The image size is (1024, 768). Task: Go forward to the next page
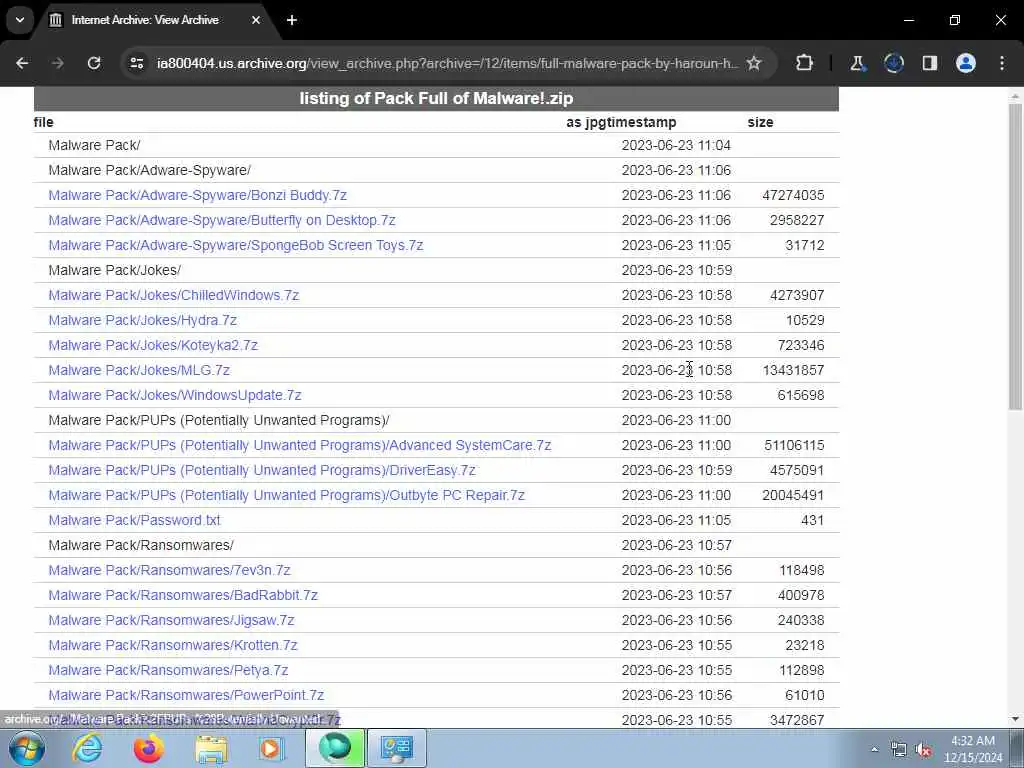(x=57, y=63)
